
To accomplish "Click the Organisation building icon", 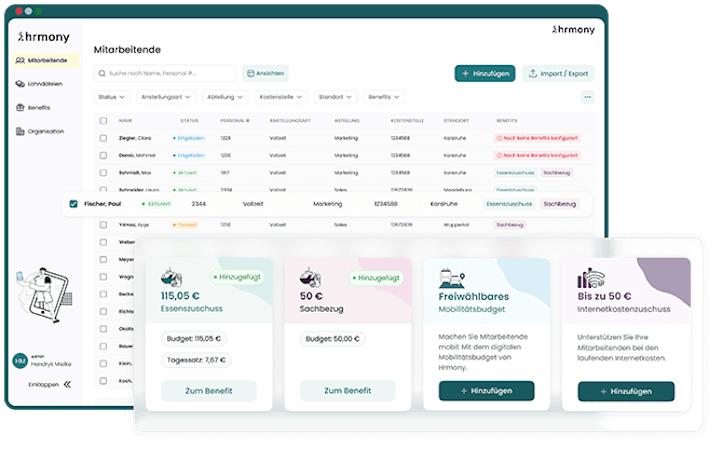I will pyautogui.click(x=20, y=131).
